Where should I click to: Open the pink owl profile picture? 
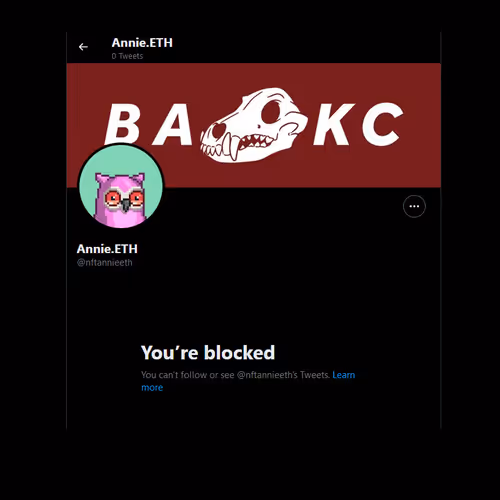coord(121,186)
